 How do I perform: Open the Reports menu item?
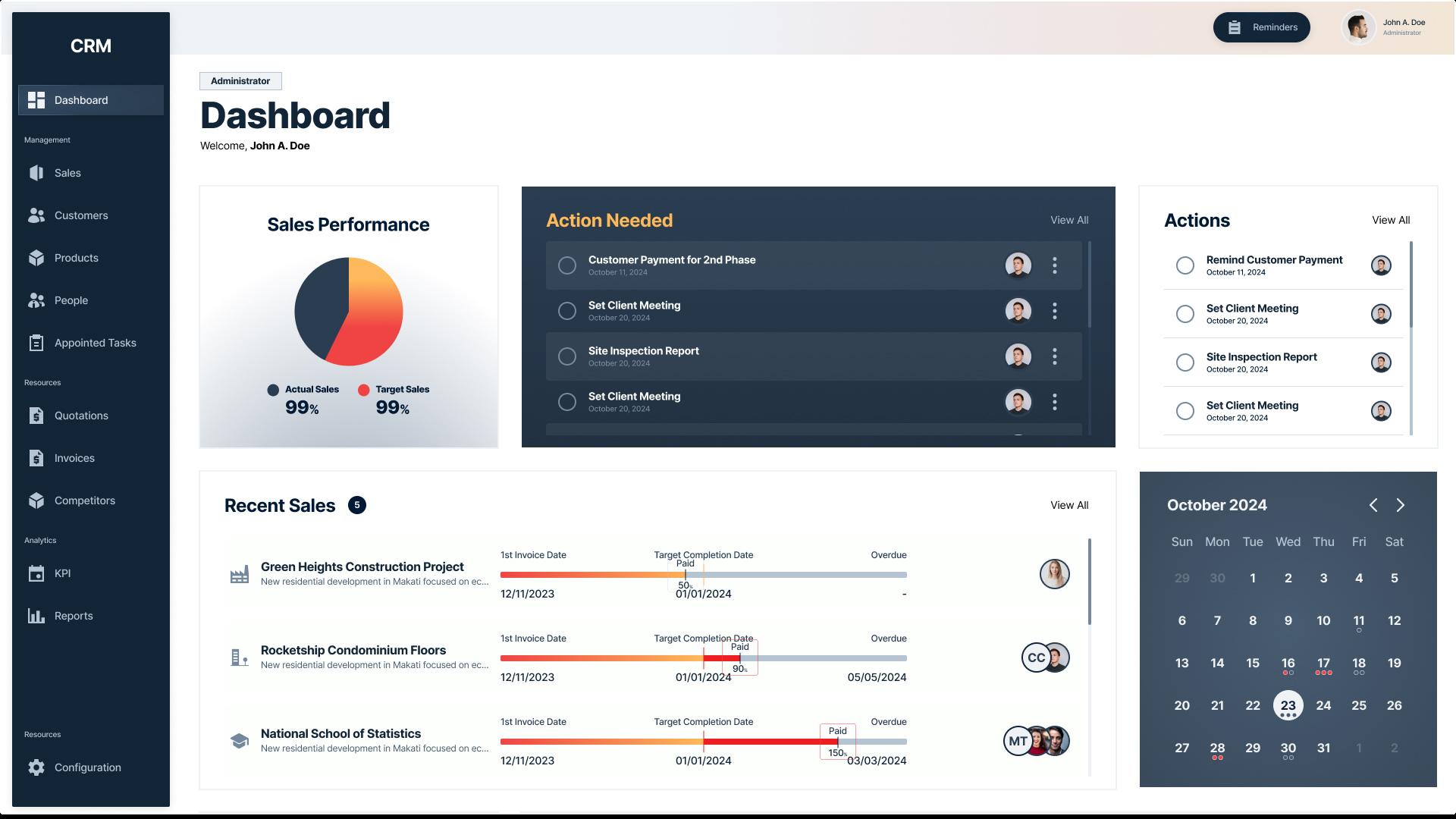tap(91, 616)
